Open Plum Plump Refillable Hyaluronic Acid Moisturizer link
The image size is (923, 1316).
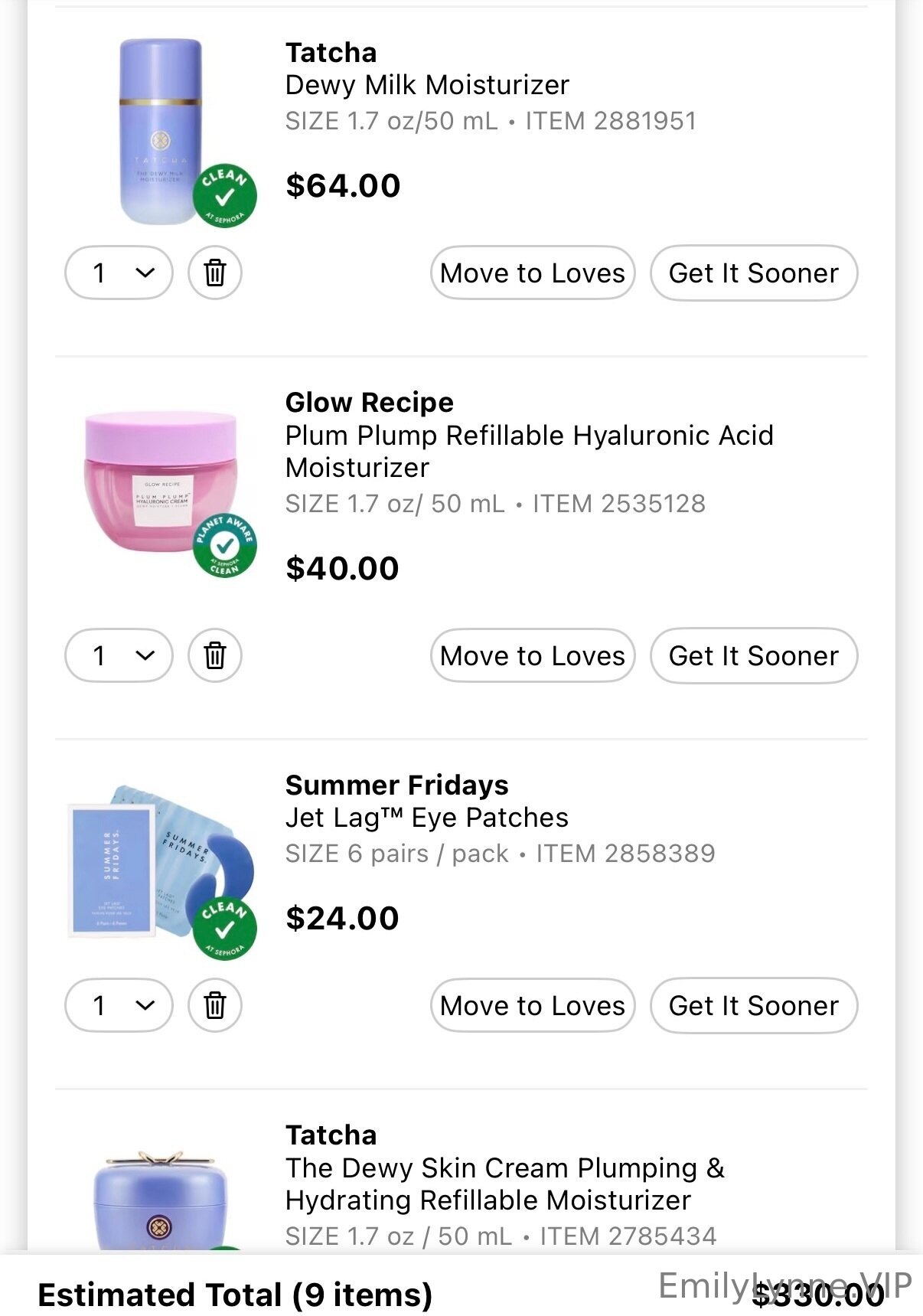pyautogui.click(x=529, y=451)
